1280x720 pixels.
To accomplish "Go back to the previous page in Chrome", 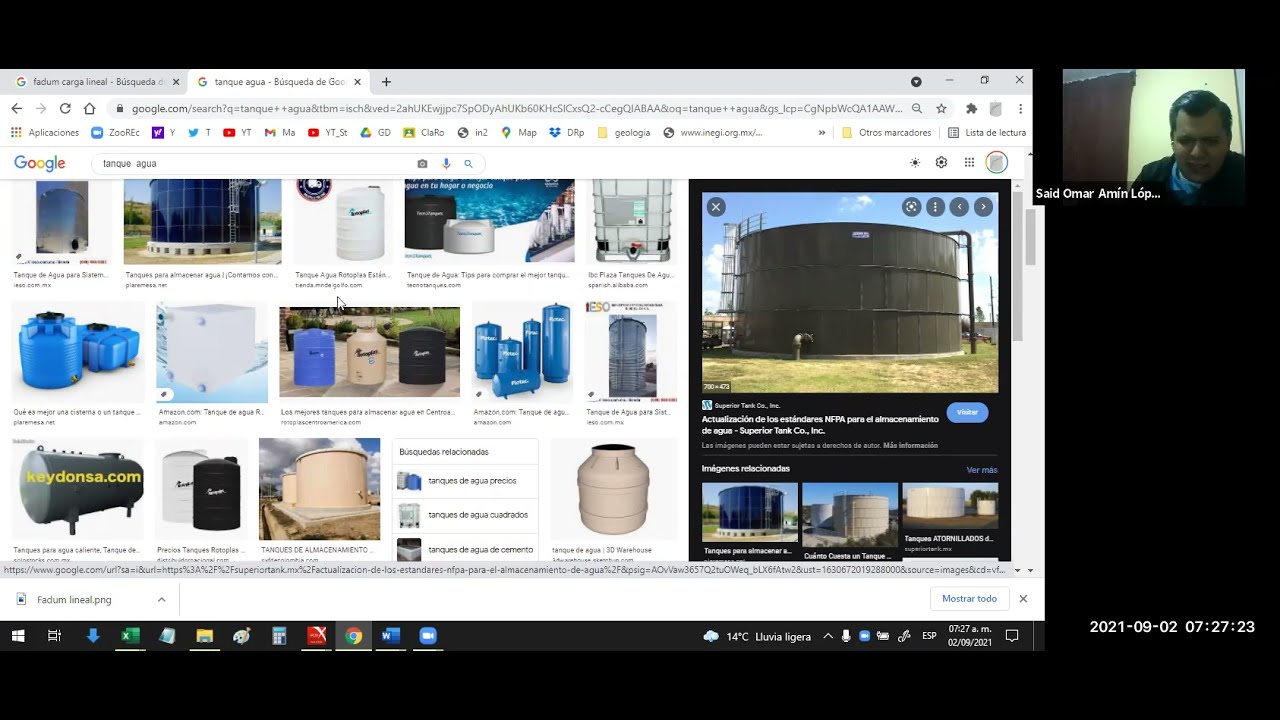I will (16, 108).
